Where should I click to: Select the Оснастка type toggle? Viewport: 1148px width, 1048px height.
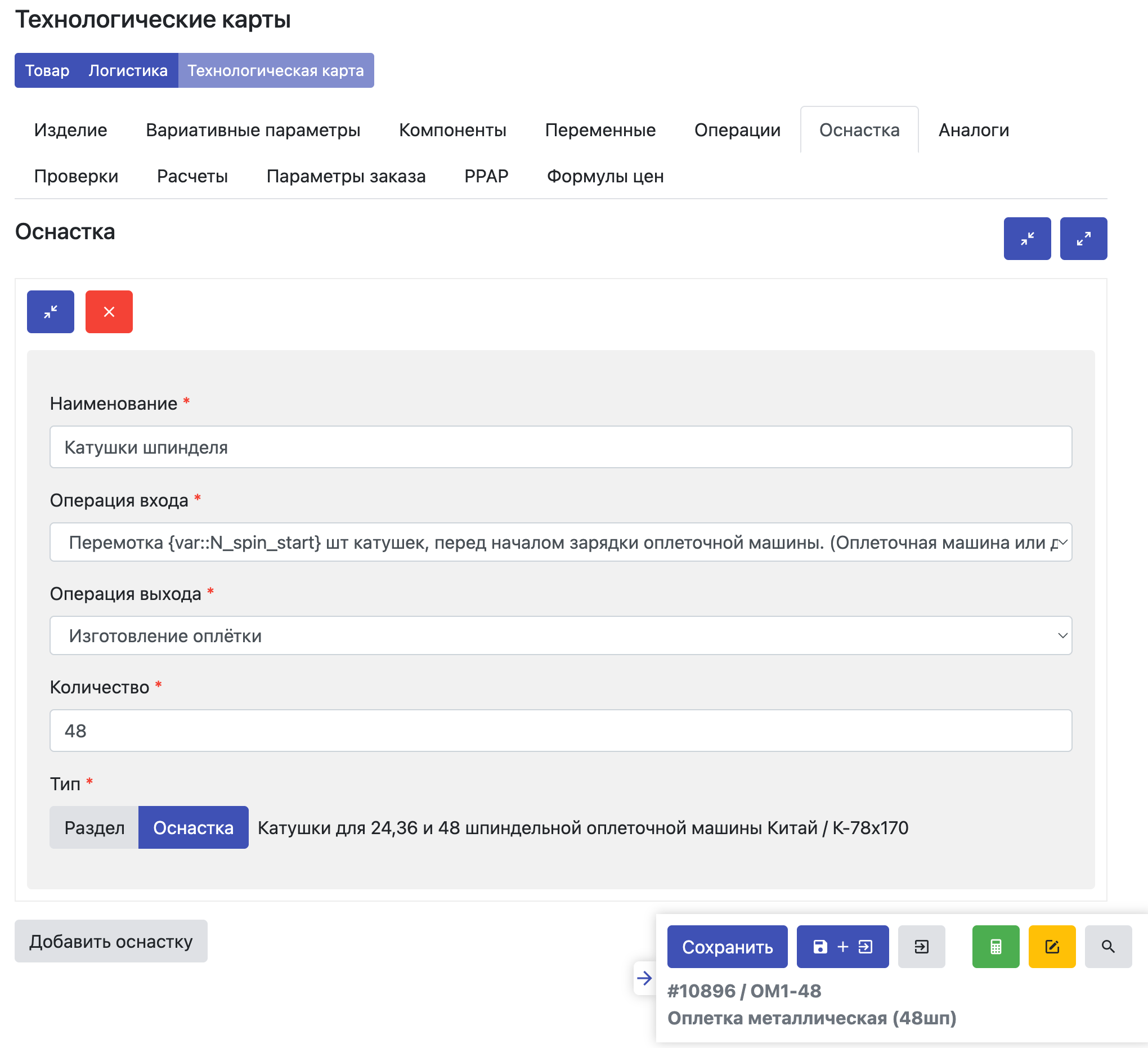pos(193,827)
